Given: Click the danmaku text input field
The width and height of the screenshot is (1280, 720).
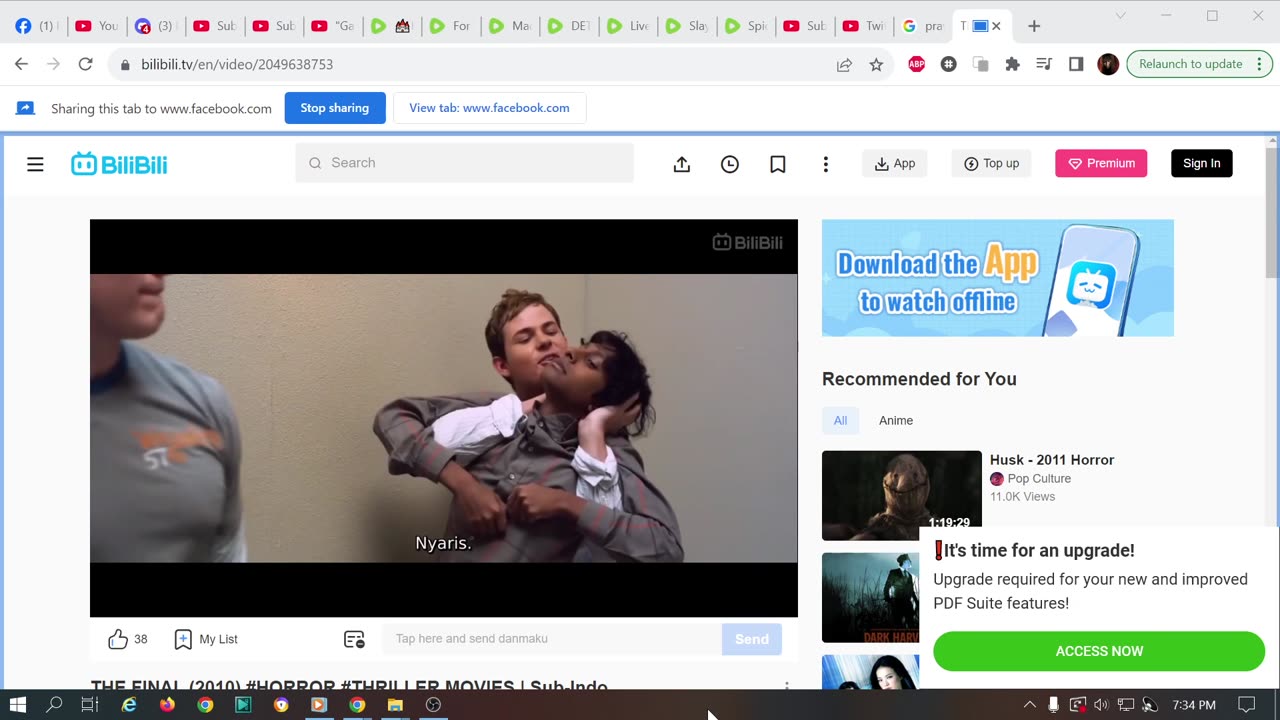Looking at the screenshot, I should 552,639.
